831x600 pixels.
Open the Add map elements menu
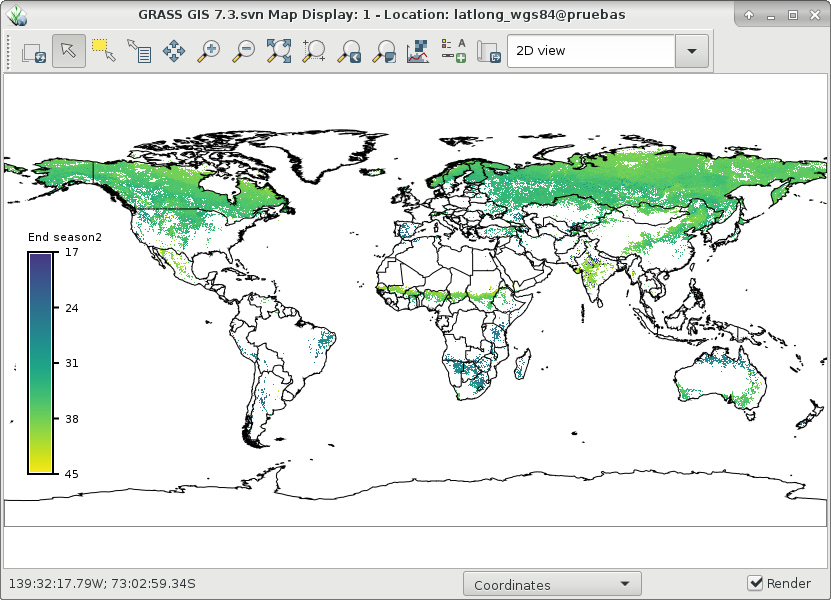453,52
